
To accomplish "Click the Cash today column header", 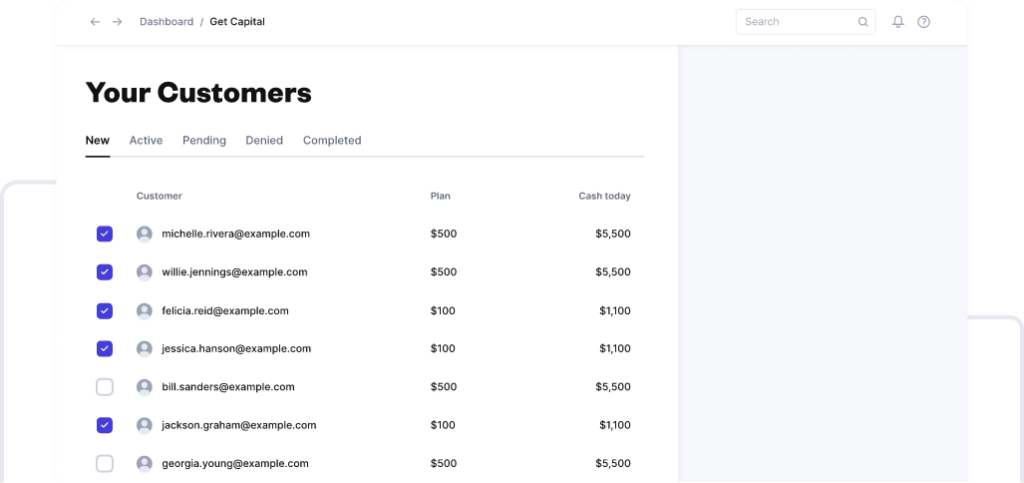I will click(x=604, y=196).
